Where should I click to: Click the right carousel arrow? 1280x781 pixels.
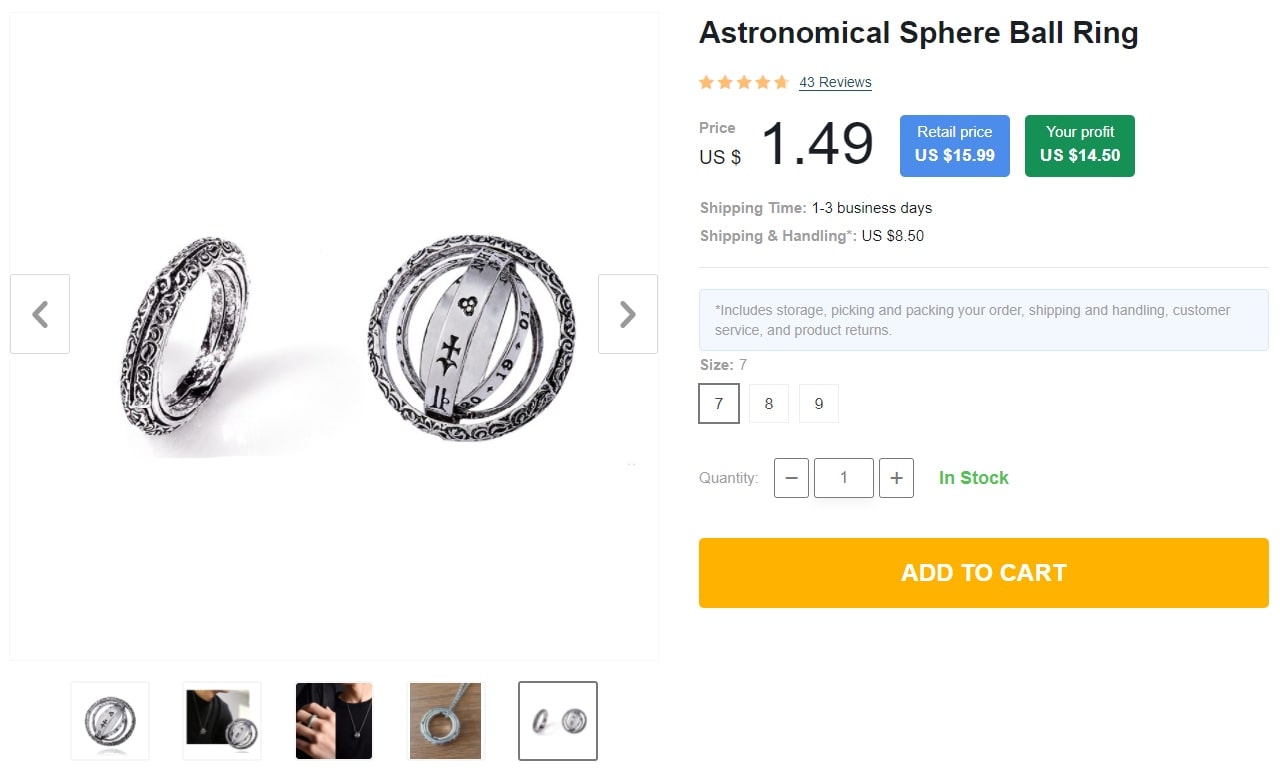[x=628, y=314]
